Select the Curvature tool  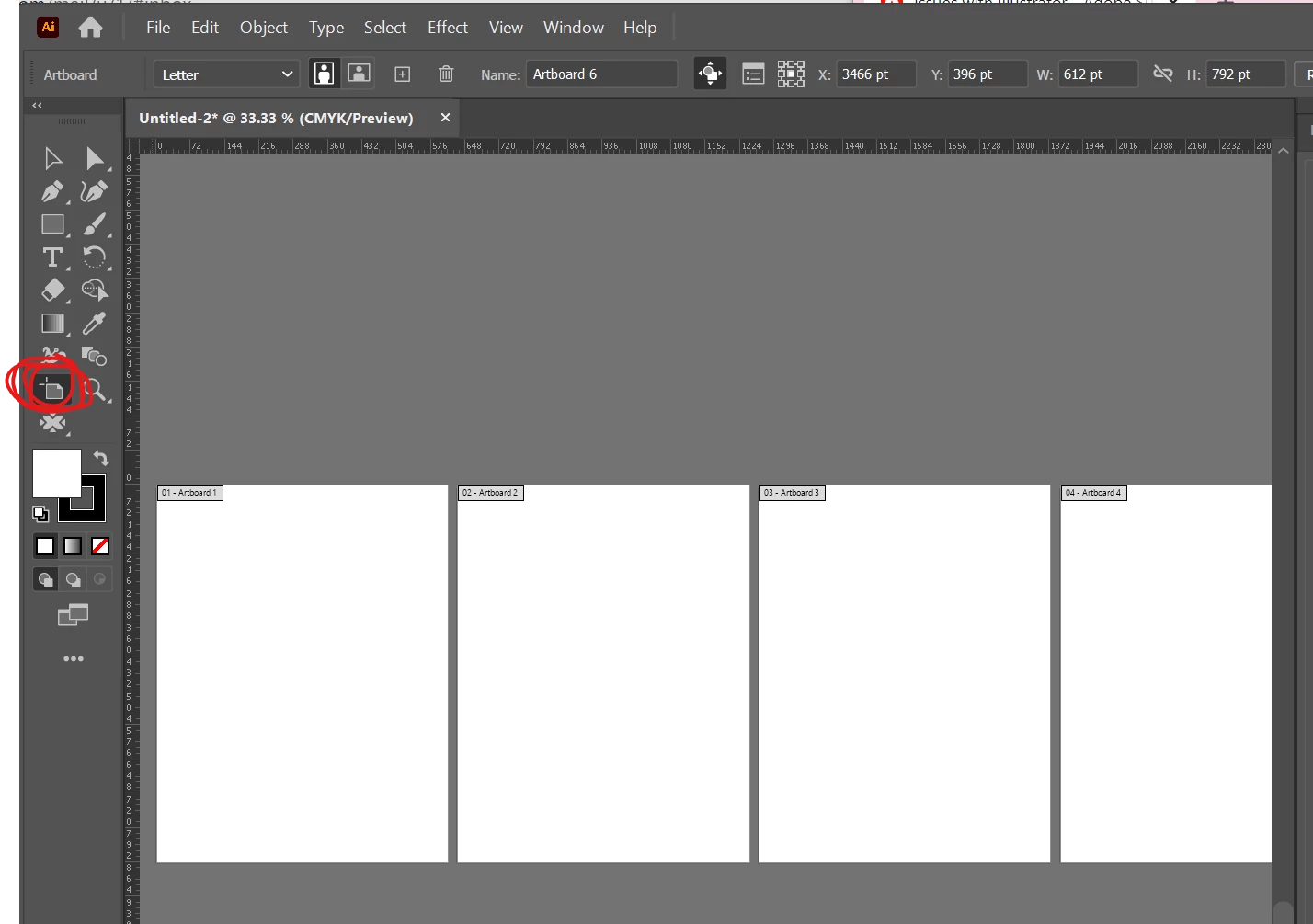[94, 192]
